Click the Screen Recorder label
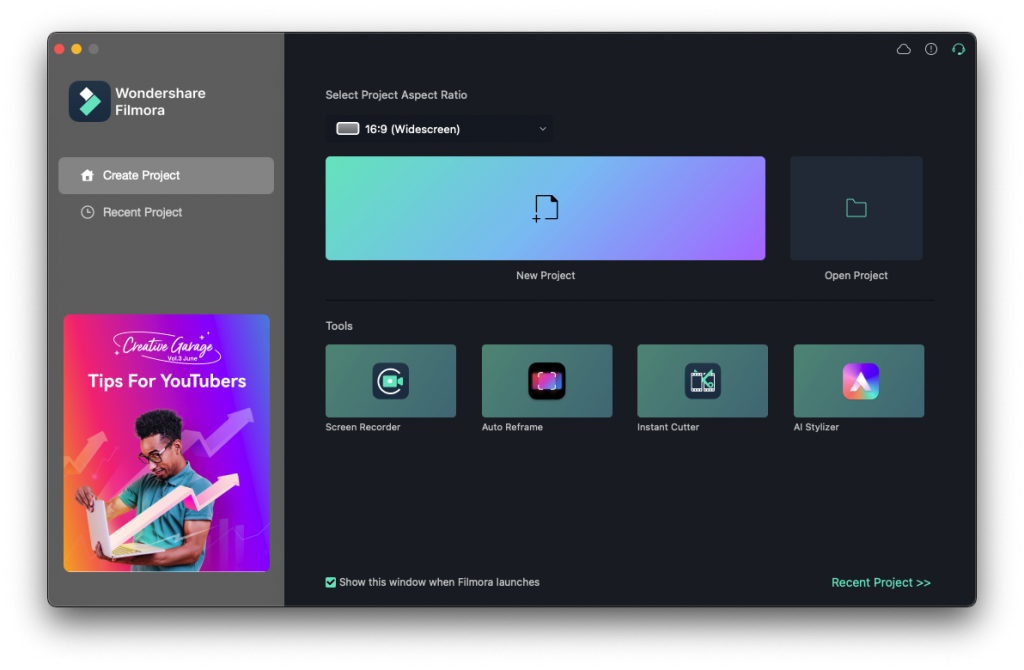 click(363, 427)
